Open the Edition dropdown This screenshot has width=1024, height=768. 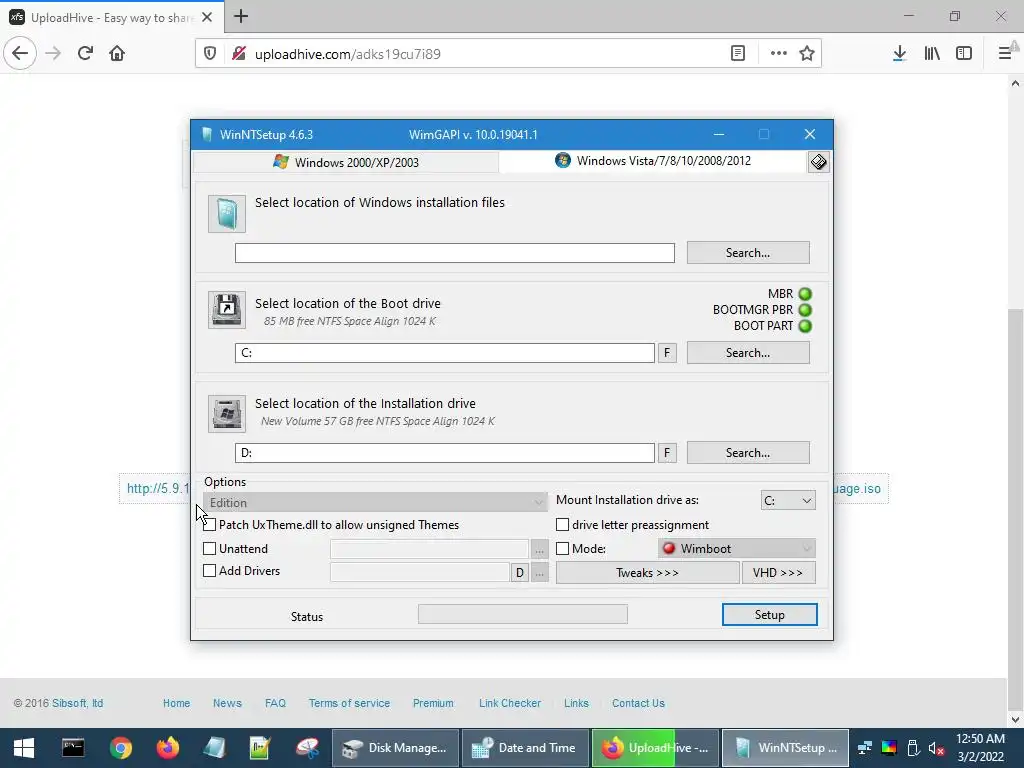tap(376, 502)
